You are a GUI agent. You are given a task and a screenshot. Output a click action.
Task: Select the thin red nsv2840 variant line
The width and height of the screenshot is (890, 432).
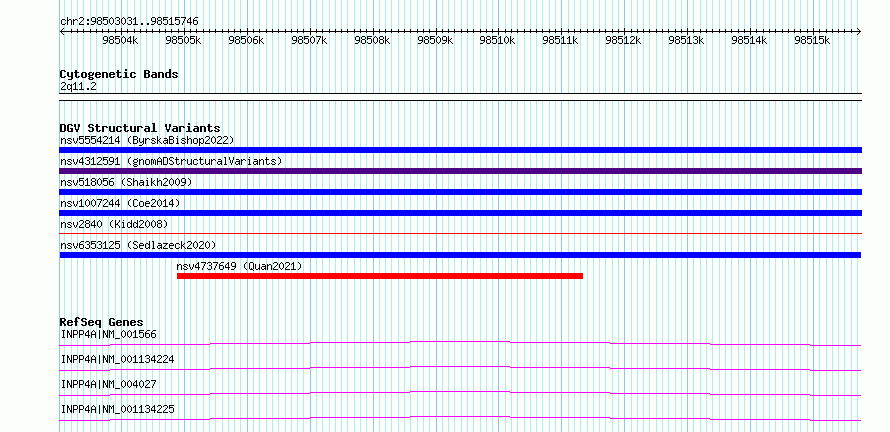[460, 233]
